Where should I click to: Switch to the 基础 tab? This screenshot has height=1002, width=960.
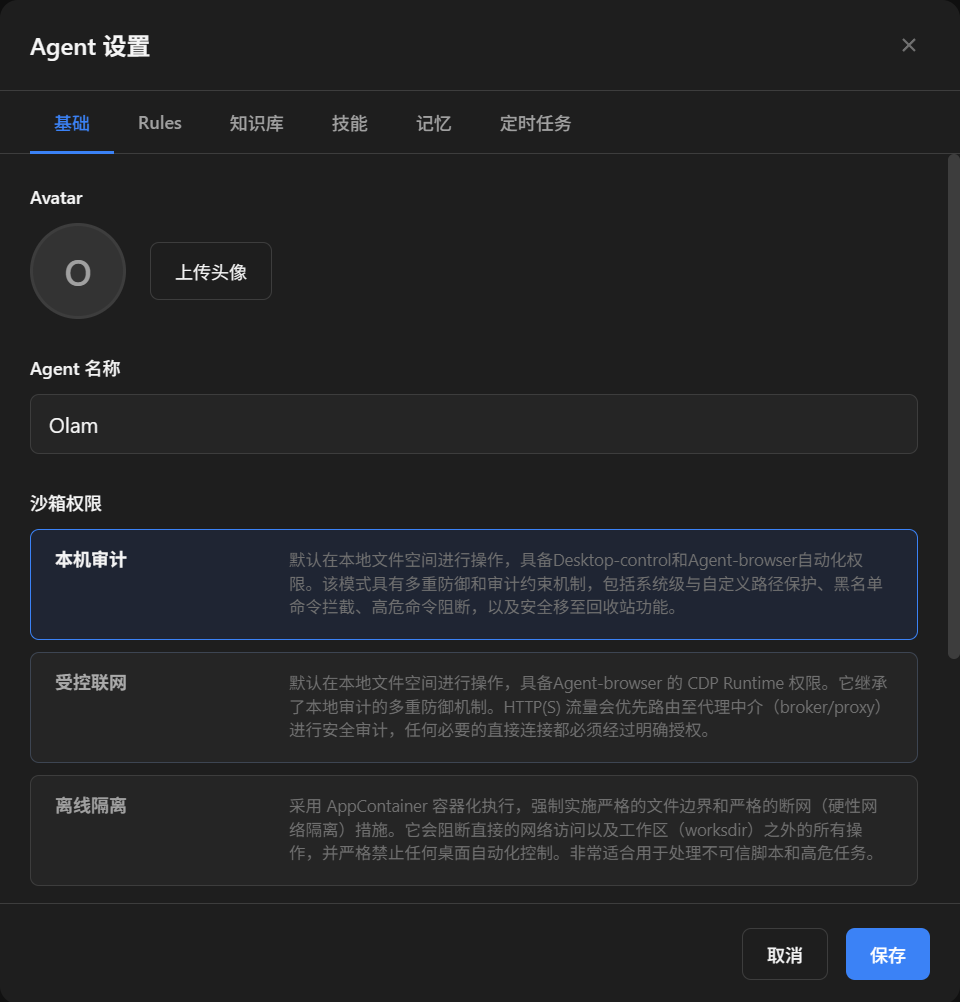pyautogui.click(x=72, y=123)
